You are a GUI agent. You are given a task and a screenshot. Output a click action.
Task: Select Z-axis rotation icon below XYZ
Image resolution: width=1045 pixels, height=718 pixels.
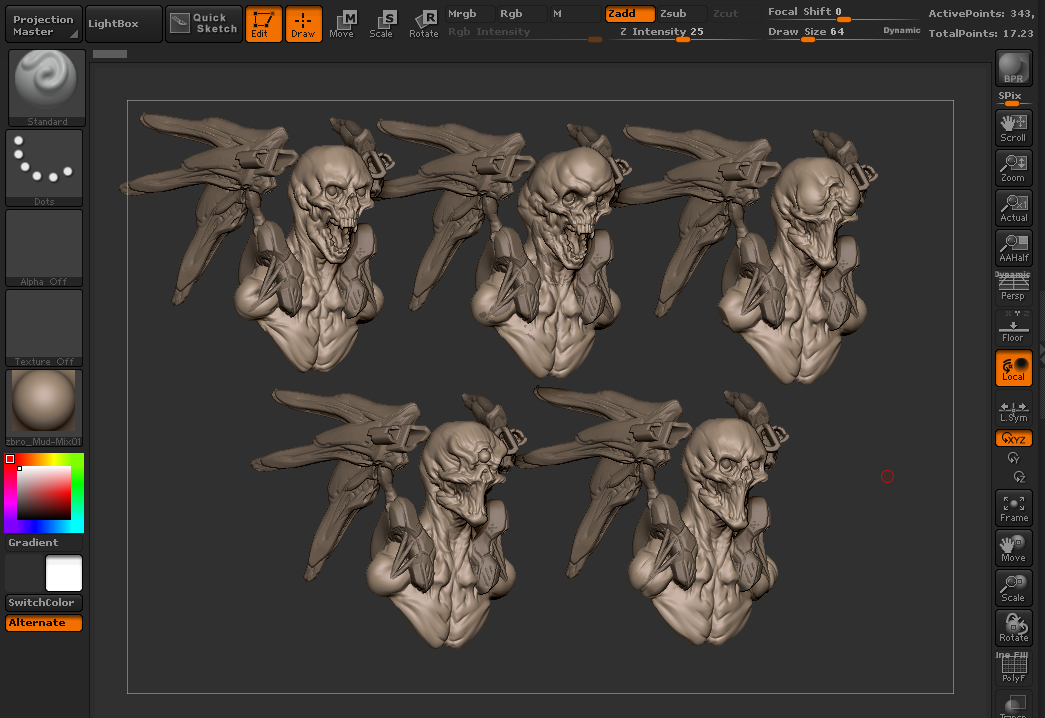1019,477
